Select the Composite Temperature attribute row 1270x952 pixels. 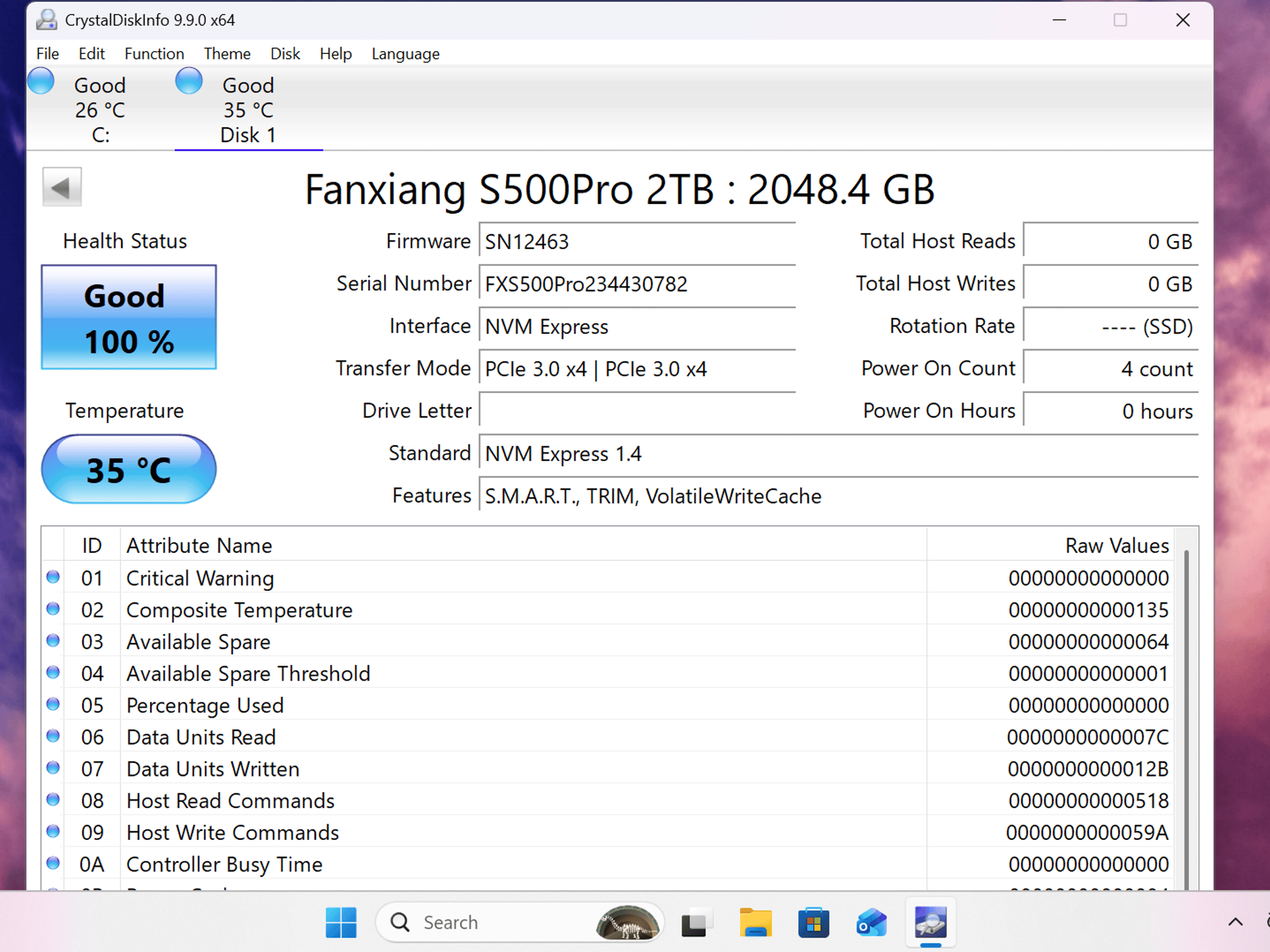click(608, 610)
